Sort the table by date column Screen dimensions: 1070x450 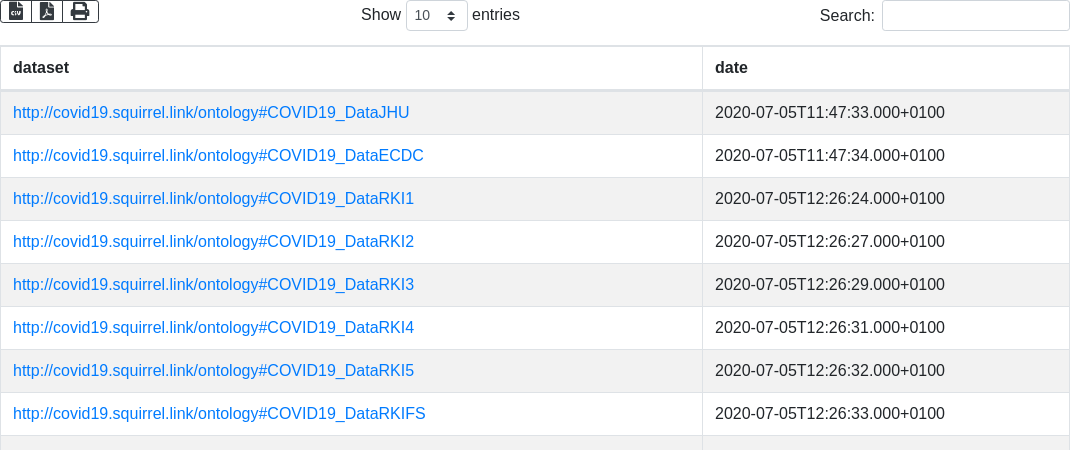[x=885, y=68]
